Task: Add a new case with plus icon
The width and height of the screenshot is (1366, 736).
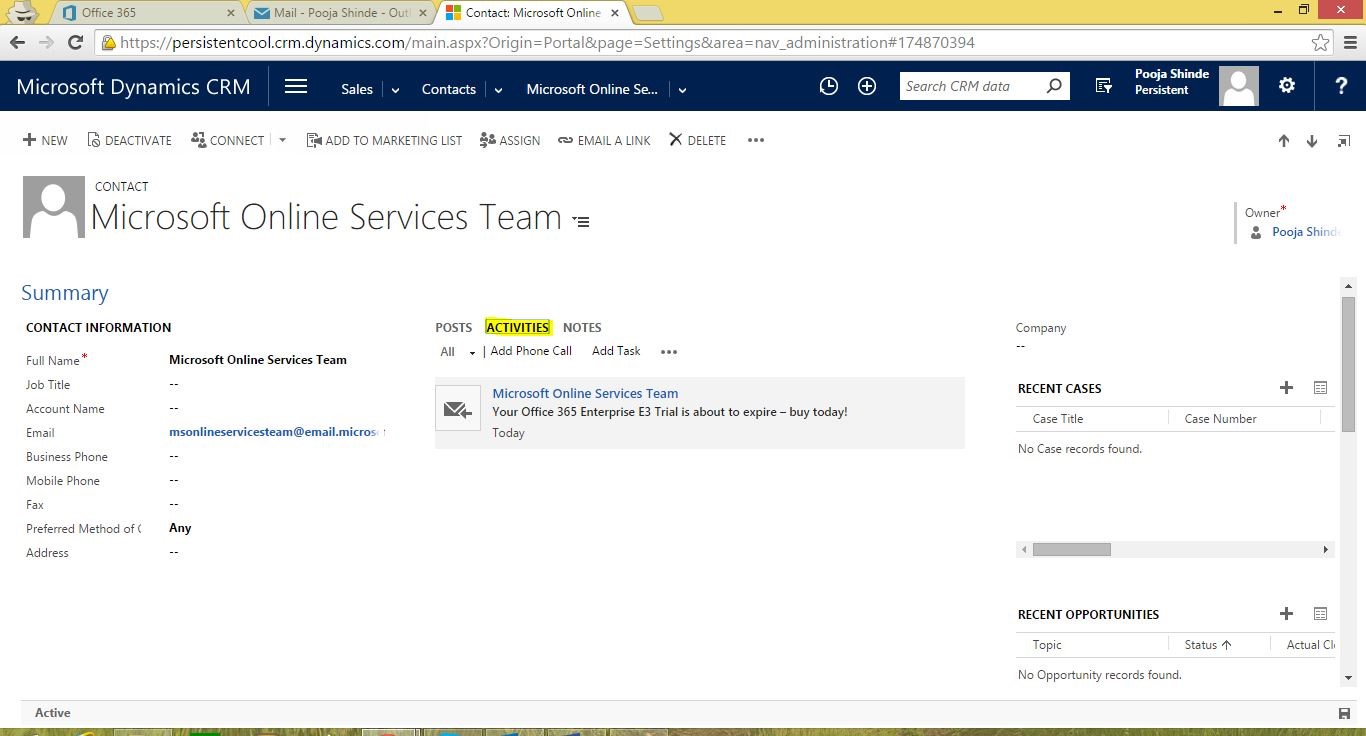Action: (1286, 388)
